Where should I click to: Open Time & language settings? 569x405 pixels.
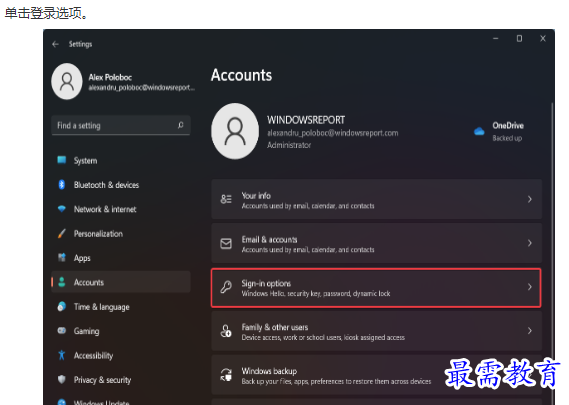tap(121, 307)
